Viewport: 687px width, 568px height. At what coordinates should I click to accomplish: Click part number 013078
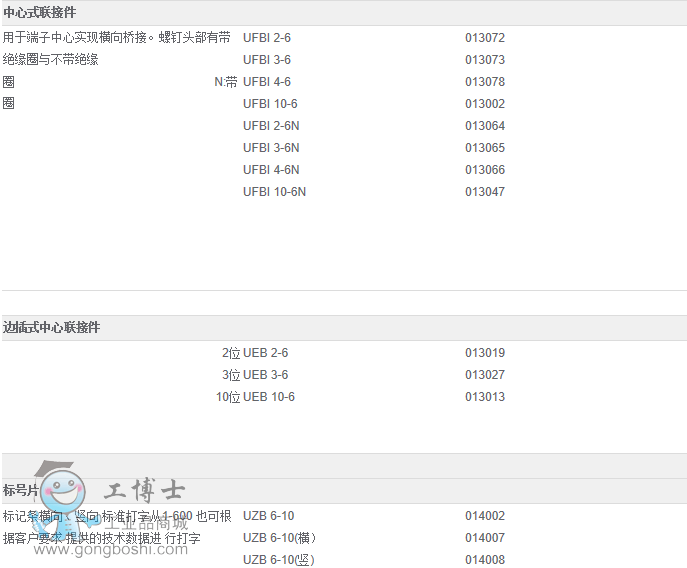tap(485, 82)
